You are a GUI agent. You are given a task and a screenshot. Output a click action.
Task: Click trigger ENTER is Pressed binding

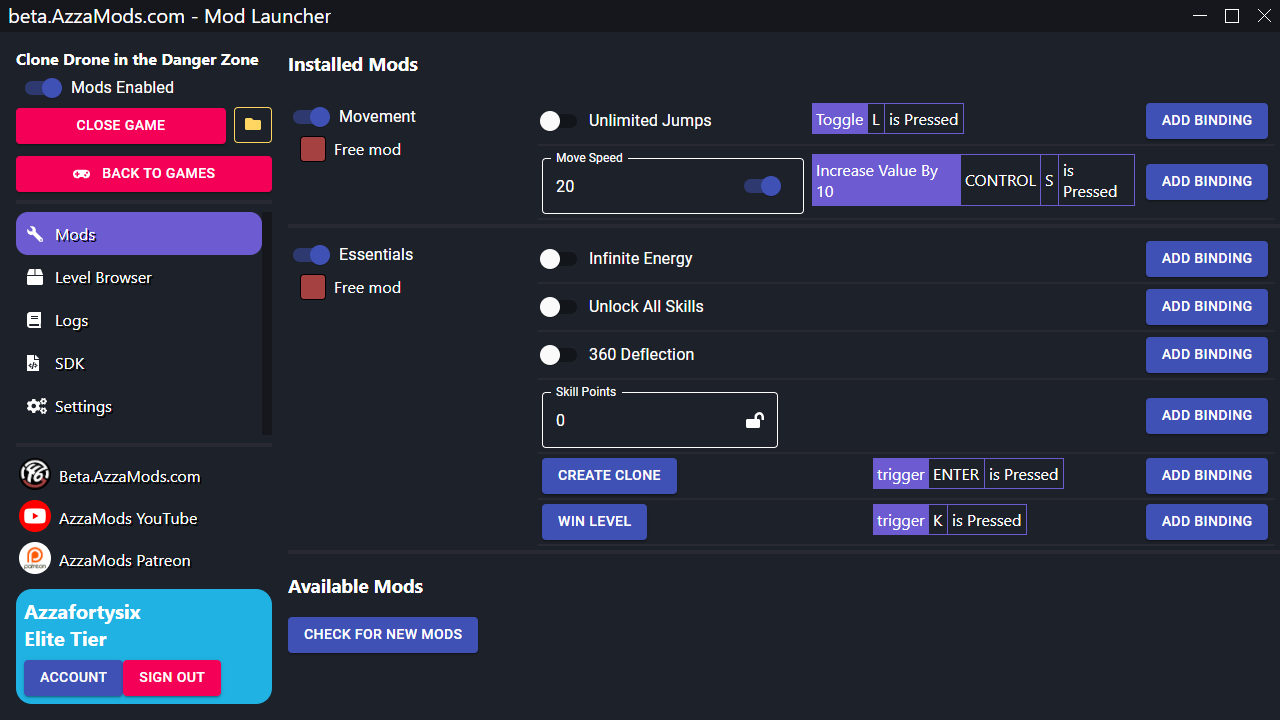coord(968,475)
